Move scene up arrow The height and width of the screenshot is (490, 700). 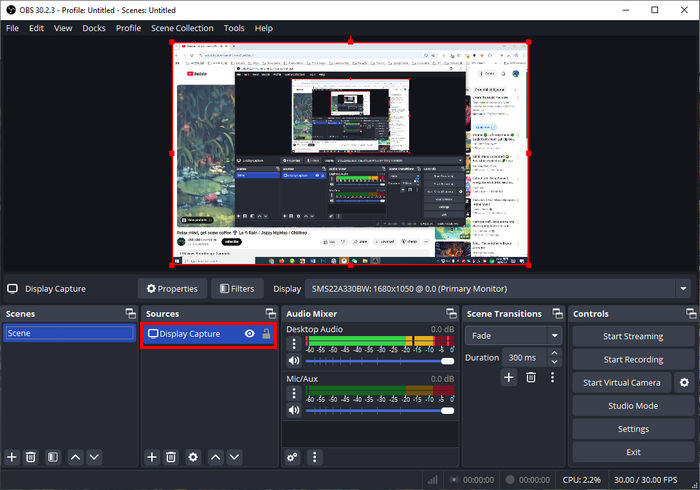point(75,457)
